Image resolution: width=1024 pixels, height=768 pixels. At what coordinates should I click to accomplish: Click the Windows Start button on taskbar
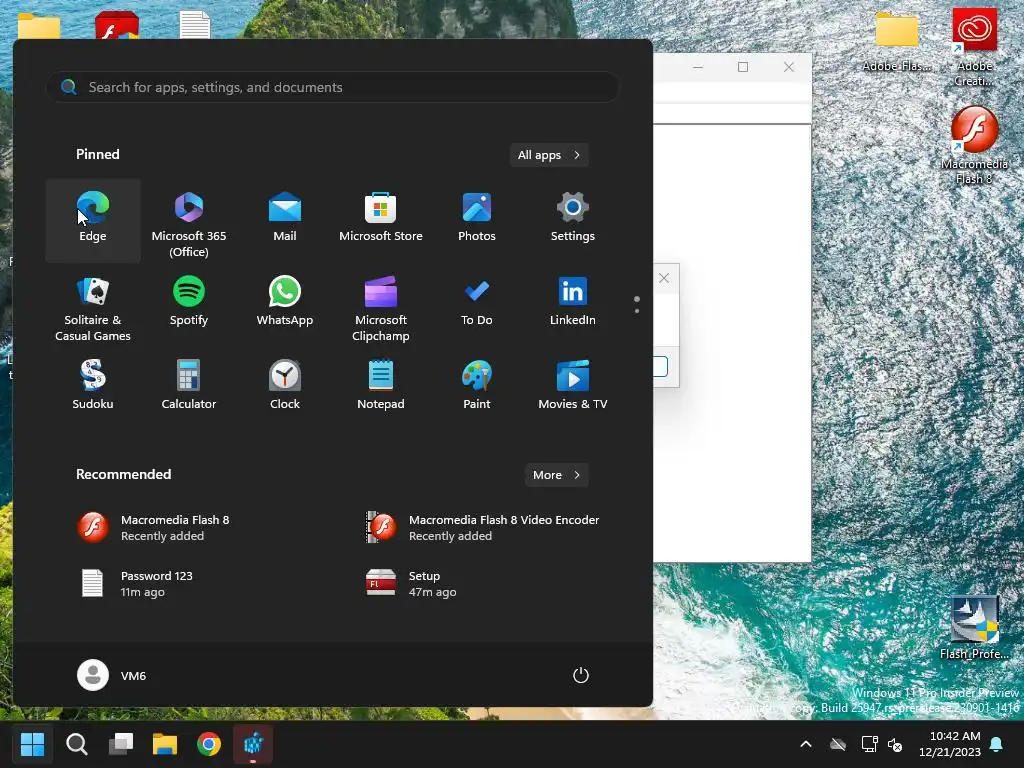(32, 744)
